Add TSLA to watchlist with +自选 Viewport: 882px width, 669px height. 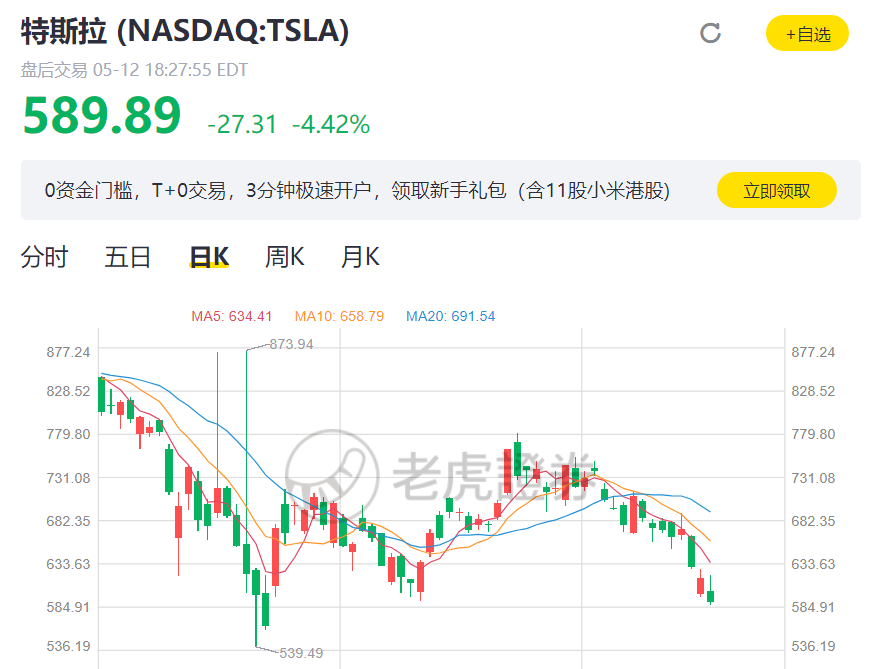coord(807,34)
